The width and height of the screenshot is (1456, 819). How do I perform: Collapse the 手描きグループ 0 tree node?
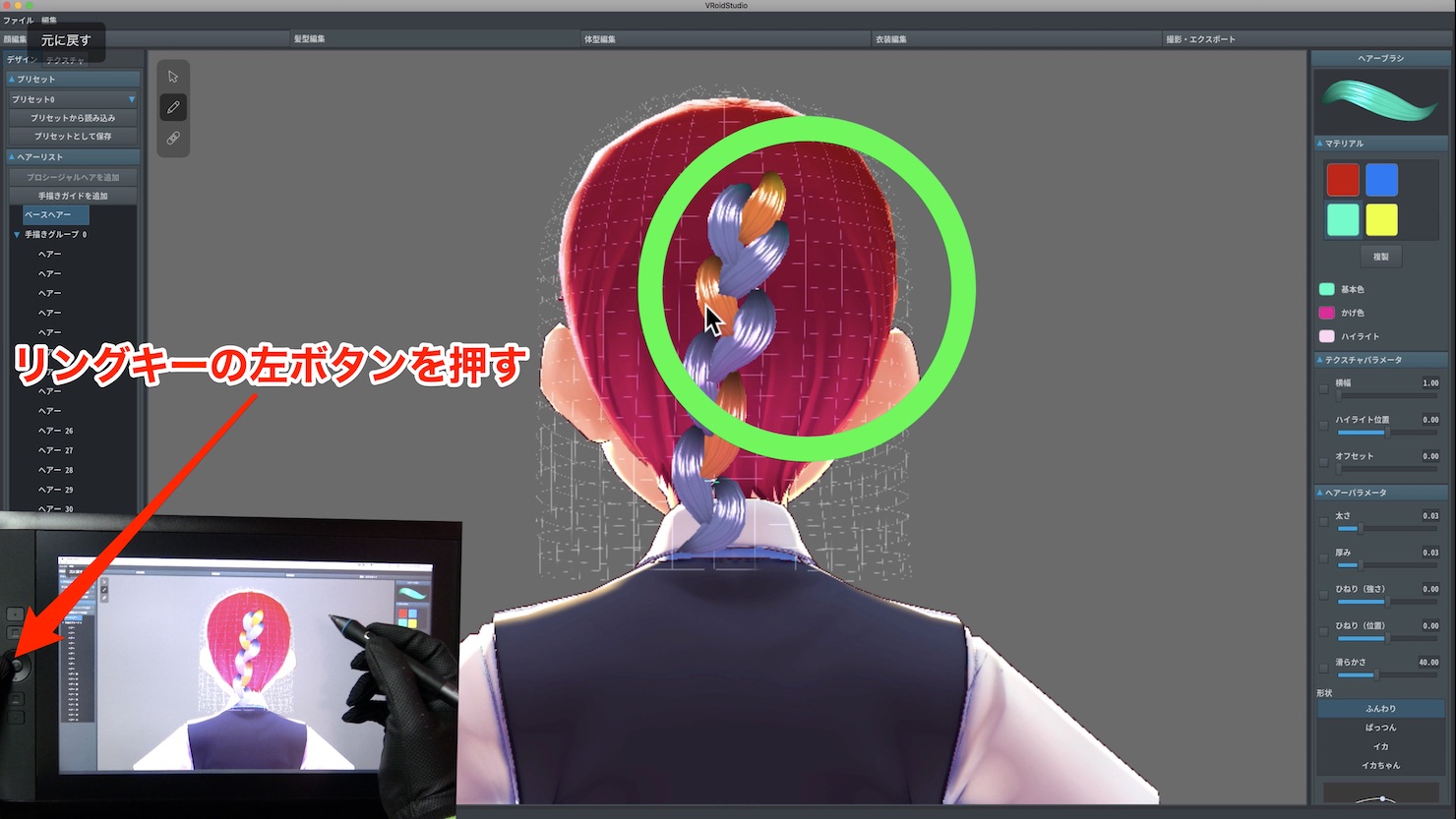[17, 235]
